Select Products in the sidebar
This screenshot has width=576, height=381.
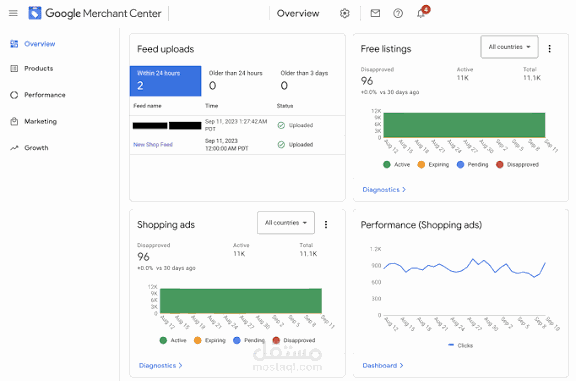(39, 68)
